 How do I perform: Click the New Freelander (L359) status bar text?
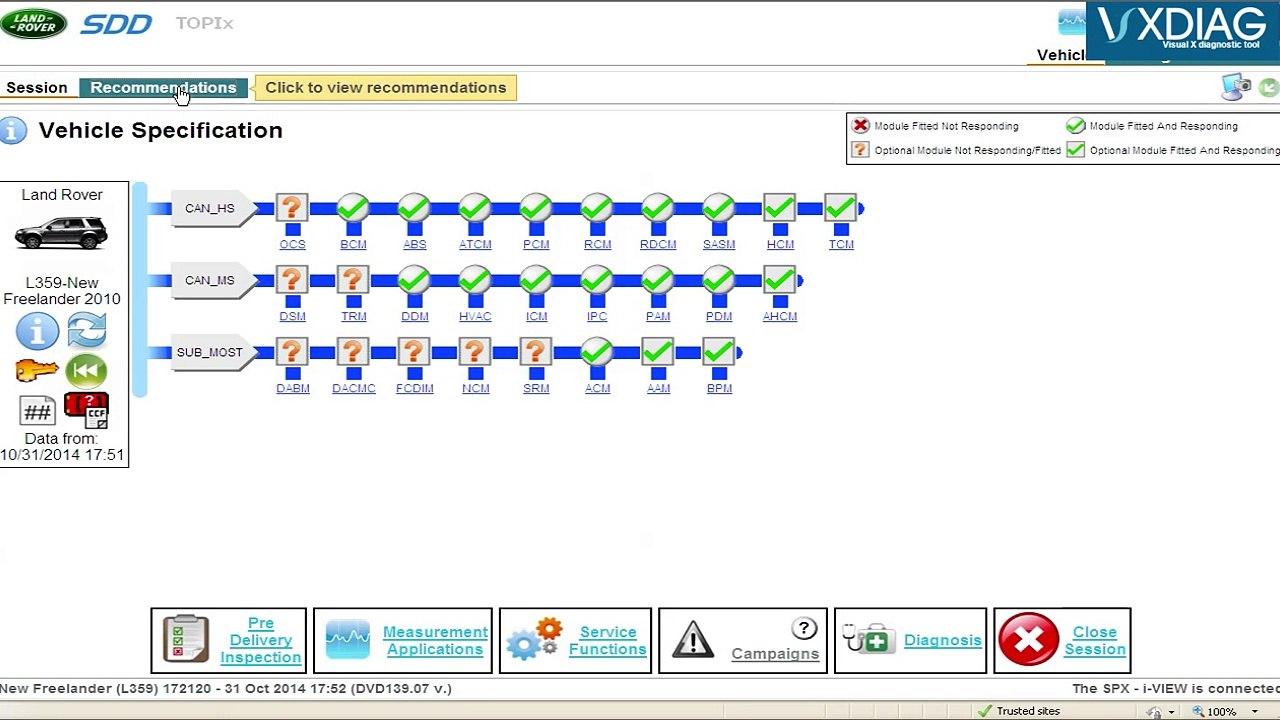click(x=226, y=688)
